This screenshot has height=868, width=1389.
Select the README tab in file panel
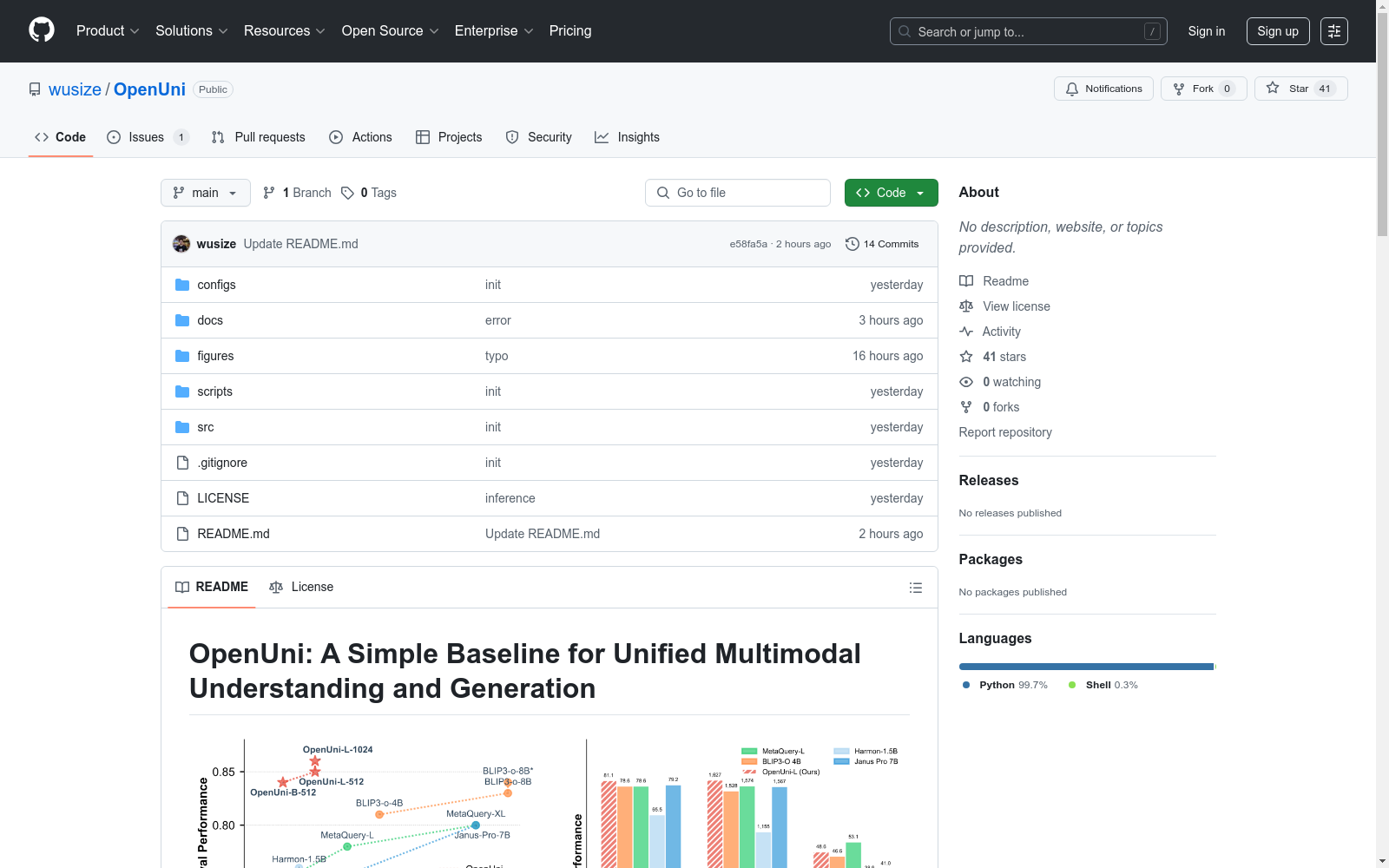[212, 588]
